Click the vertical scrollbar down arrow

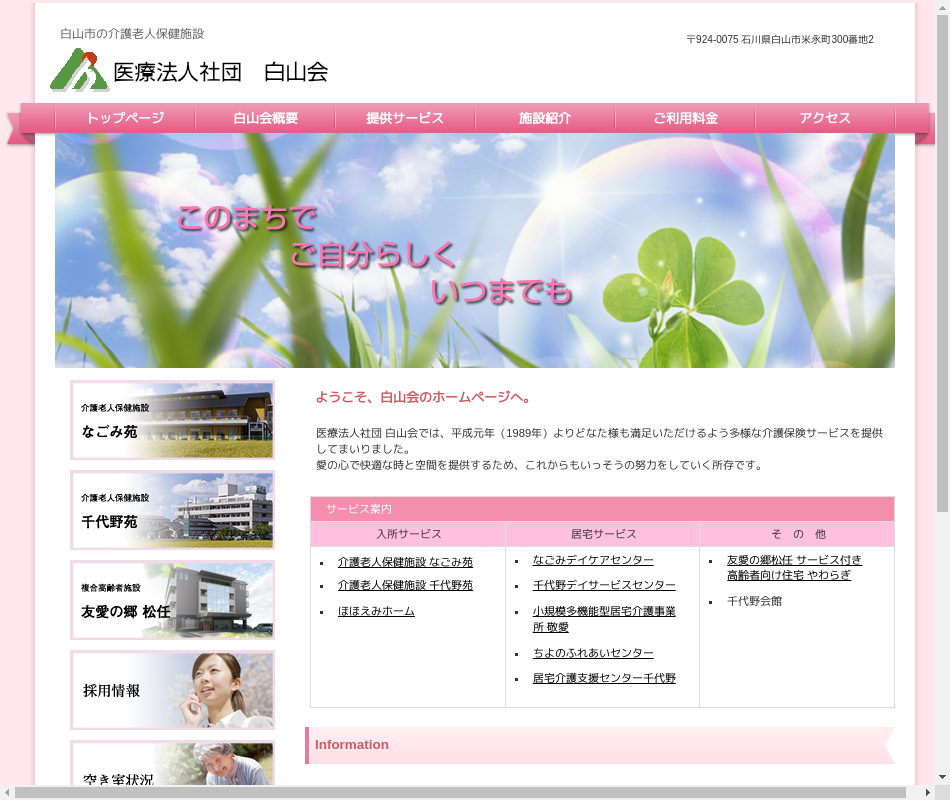(942, 777)
